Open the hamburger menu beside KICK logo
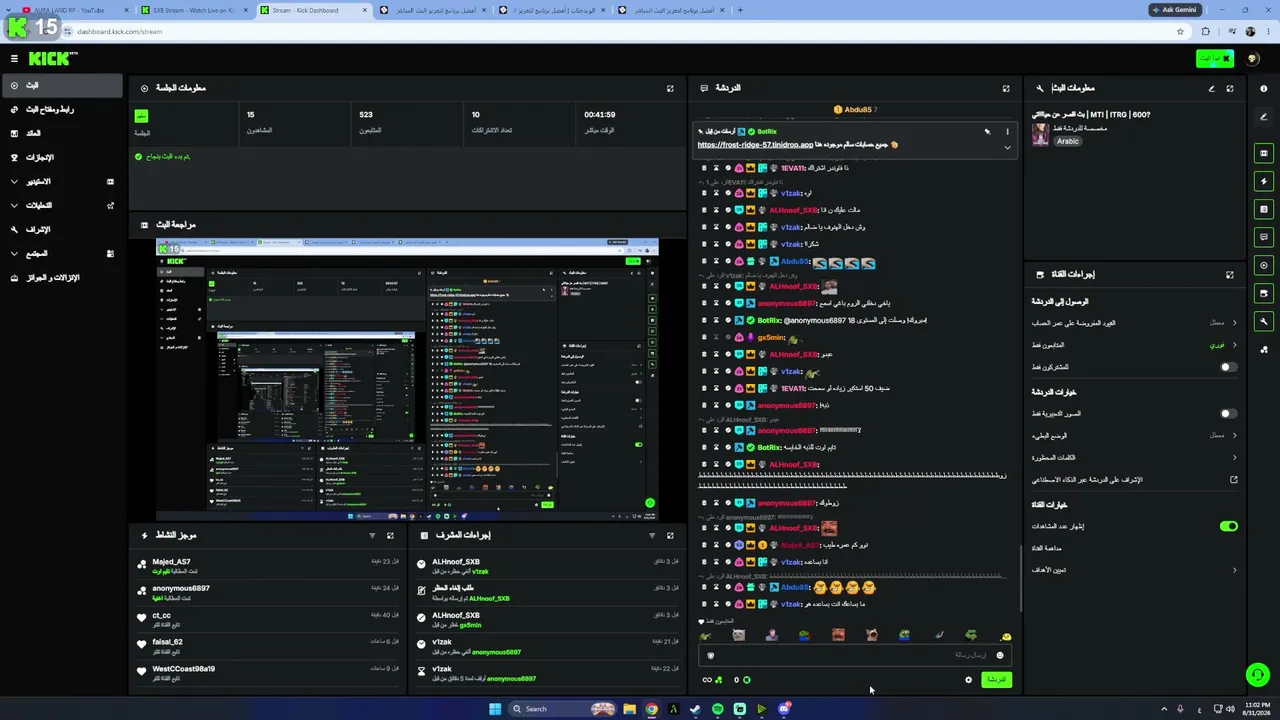The height and width of the screenshot is (720, 1280). (x=14, y=59)
